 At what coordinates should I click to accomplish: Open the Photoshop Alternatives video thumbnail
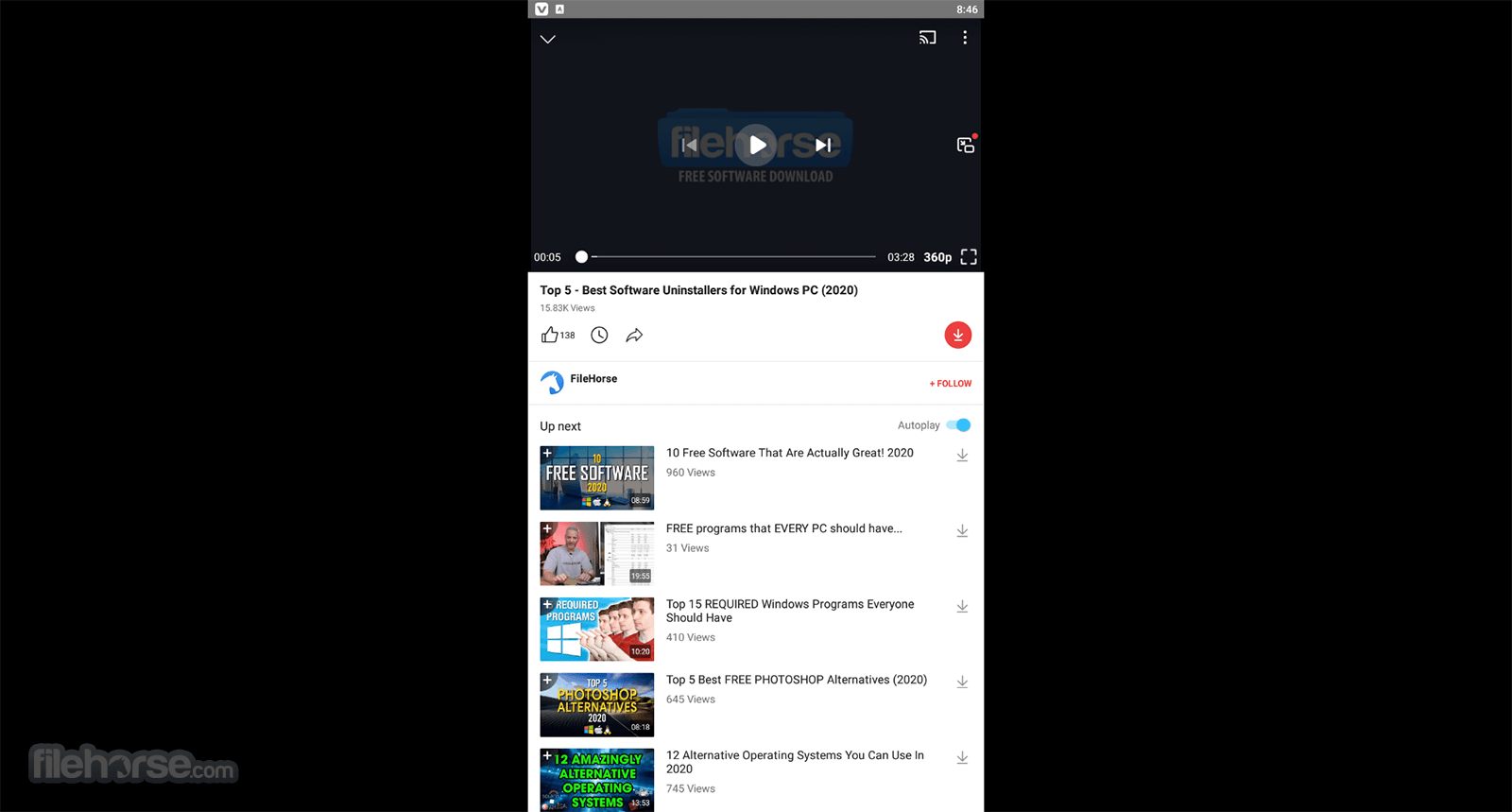[597, 705]
